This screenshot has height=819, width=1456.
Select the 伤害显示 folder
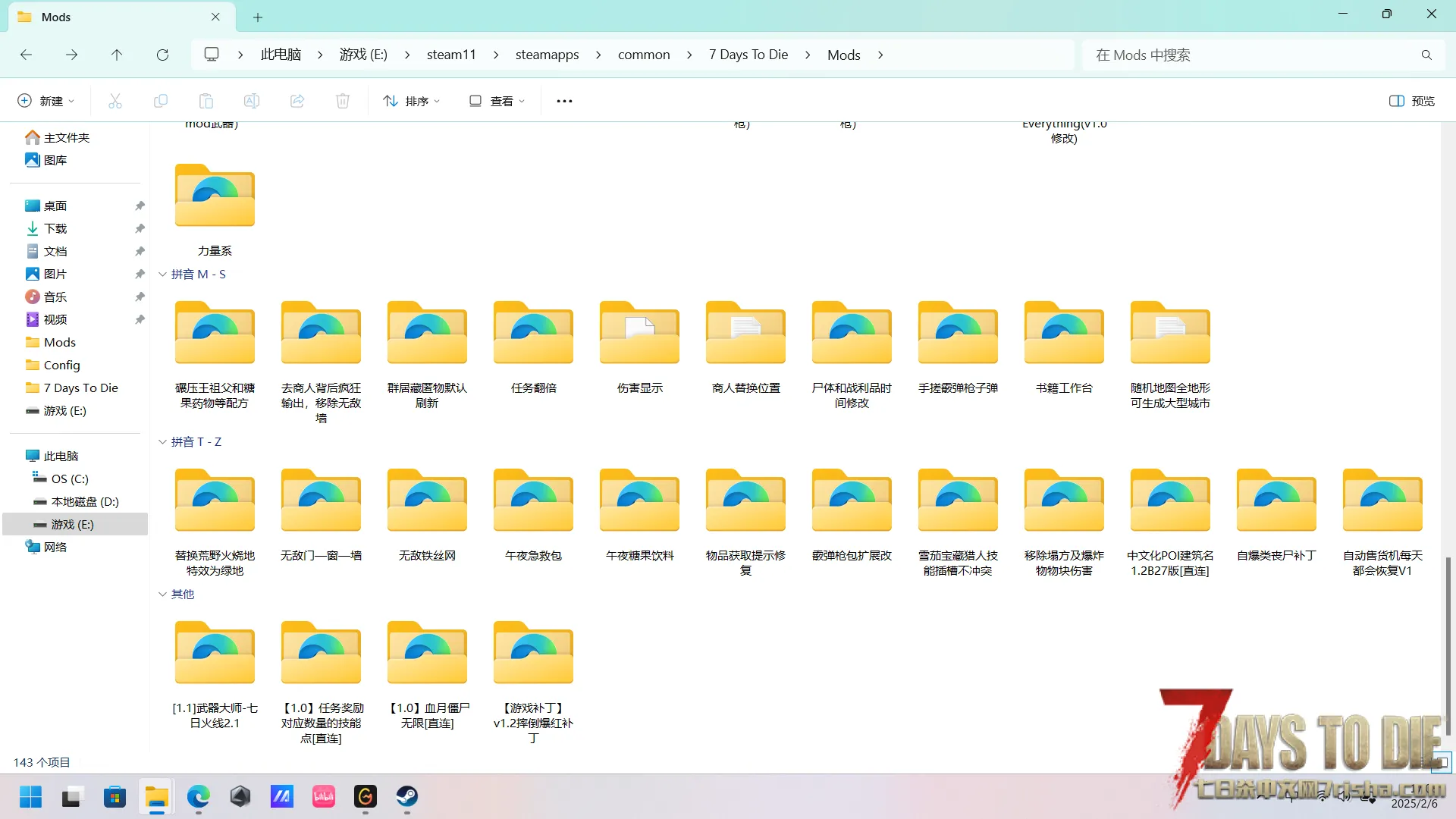[x=639, y=347]
